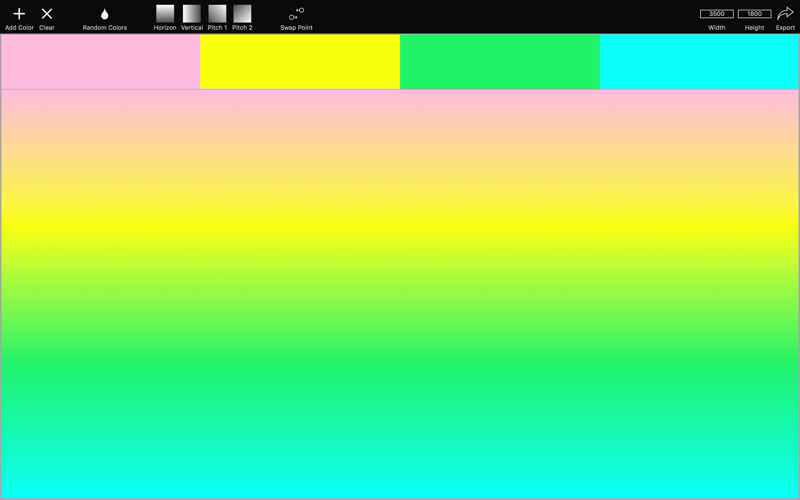Select the cyan color swatch
Screen dimensions: 800x500
[x=699, y=62]
